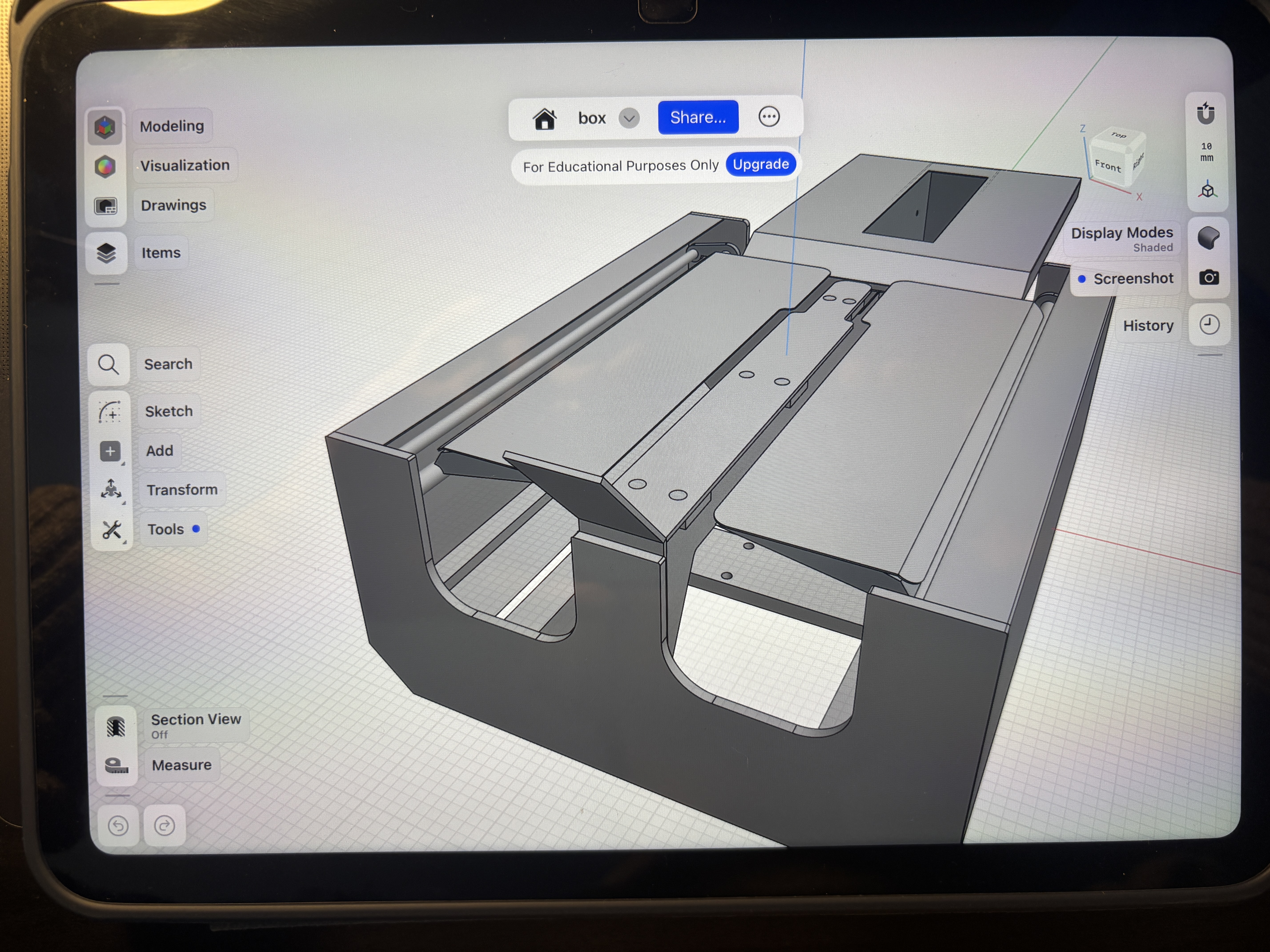Click the For Educational Purposes Only text
Screen dimensions: 1270x952
click(x=621, y=166)
